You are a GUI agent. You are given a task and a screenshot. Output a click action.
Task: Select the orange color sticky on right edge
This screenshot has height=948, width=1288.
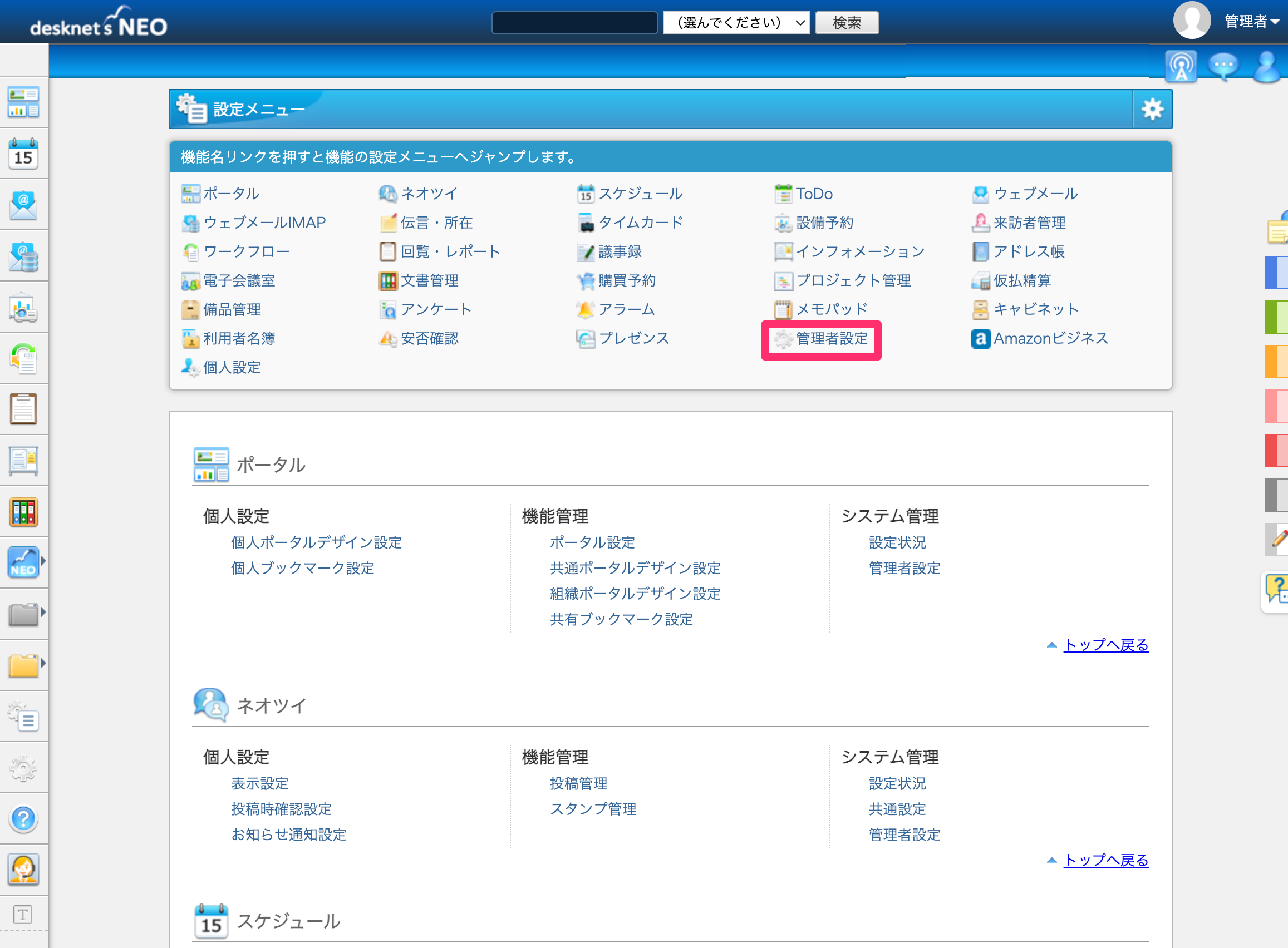1276,362
